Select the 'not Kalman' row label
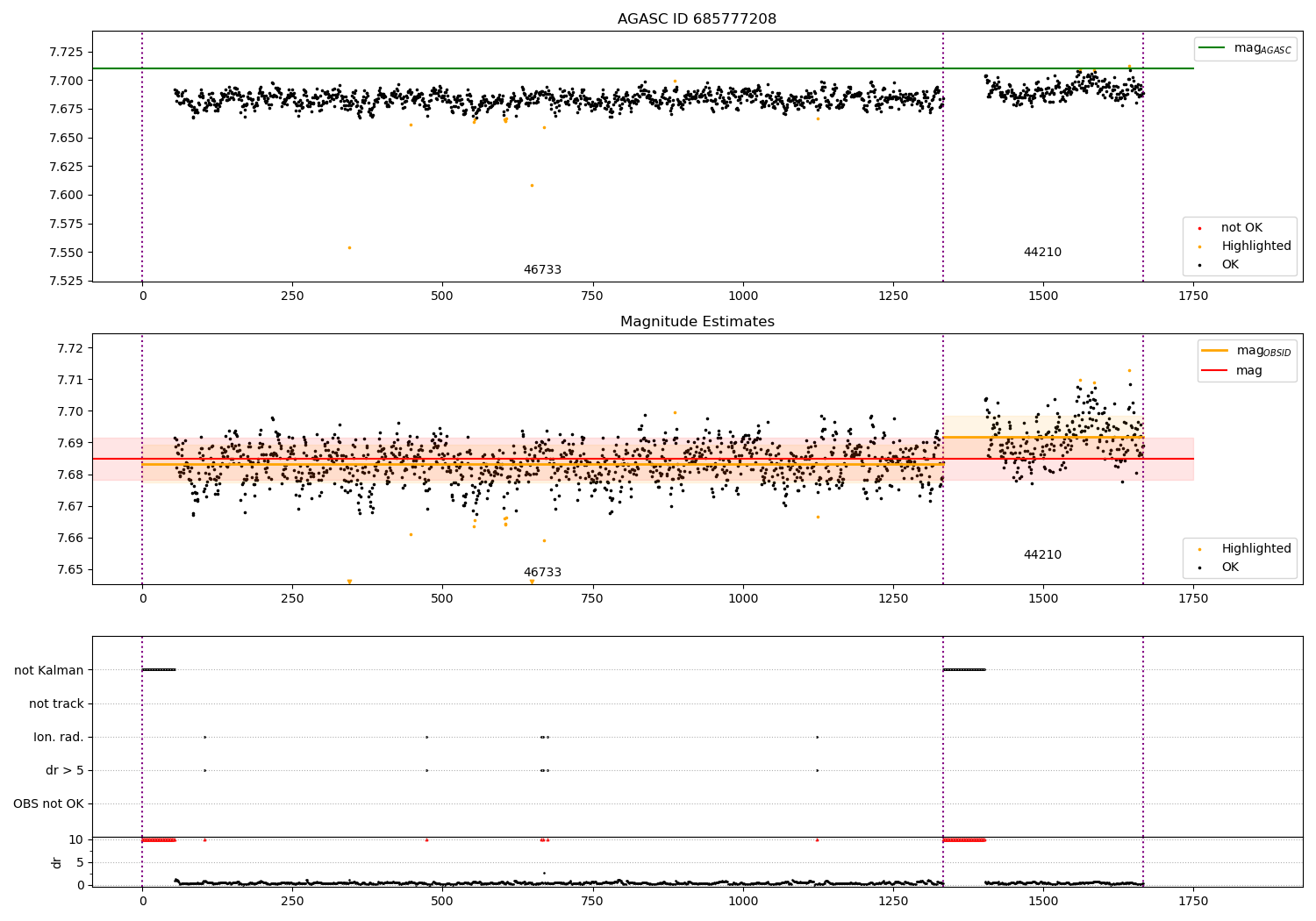1316x921 pixels. 49,671
